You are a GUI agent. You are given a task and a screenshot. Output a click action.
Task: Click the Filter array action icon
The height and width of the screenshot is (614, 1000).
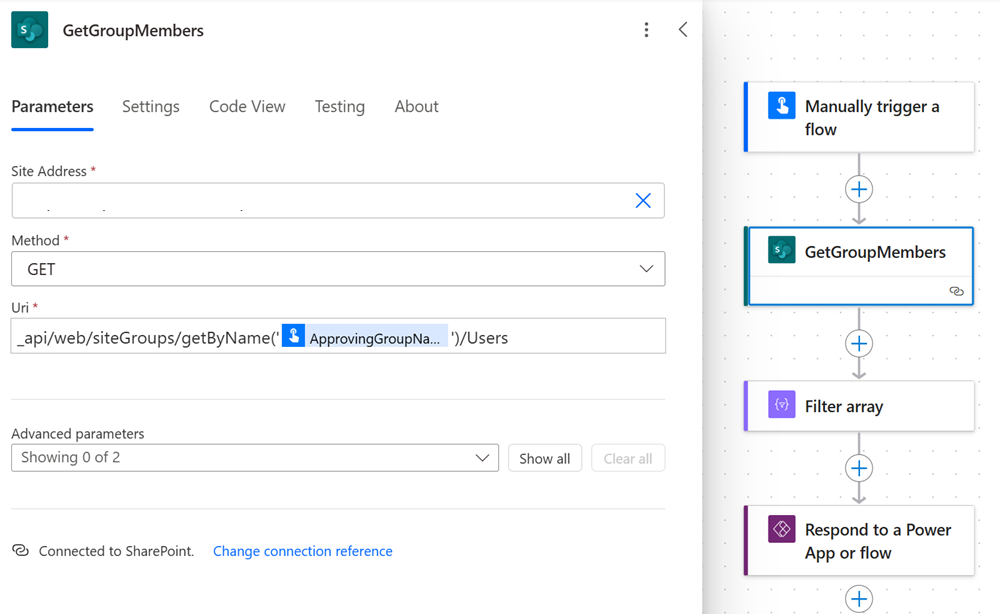coord(780,406)
